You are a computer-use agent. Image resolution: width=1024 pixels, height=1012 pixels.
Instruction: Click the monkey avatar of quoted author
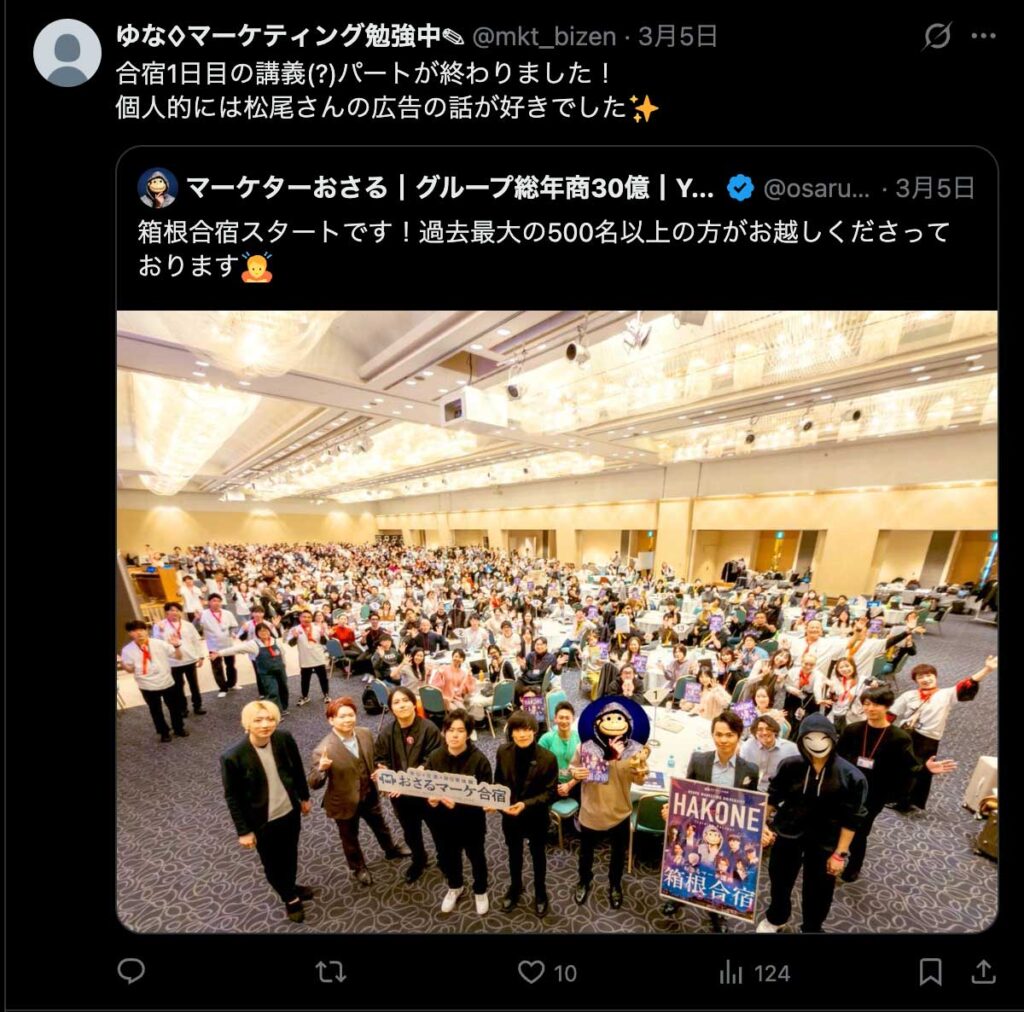pos(157,188)
